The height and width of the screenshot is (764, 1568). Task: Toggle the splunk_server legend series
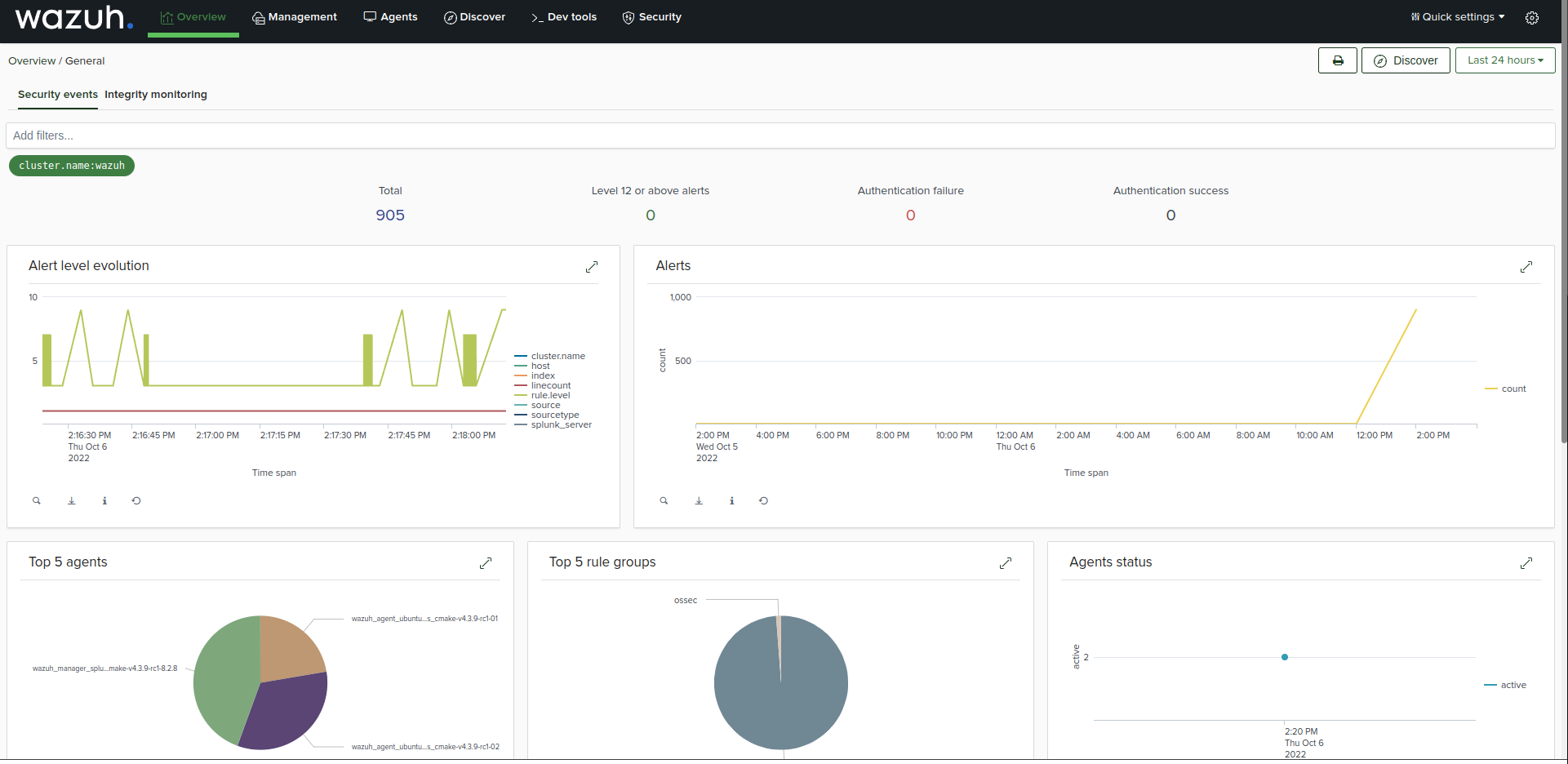553,425
